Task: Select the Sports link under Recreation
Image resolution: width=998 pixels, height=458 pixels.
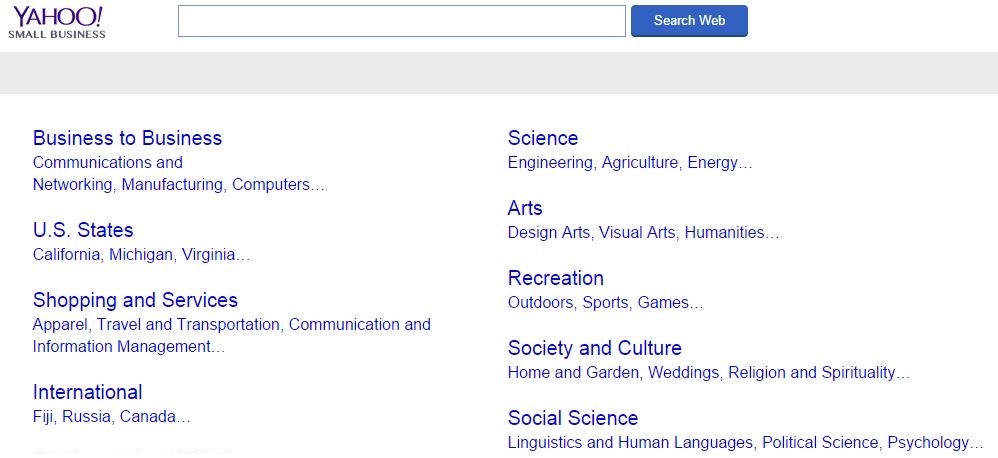Action: pos(605,303)
